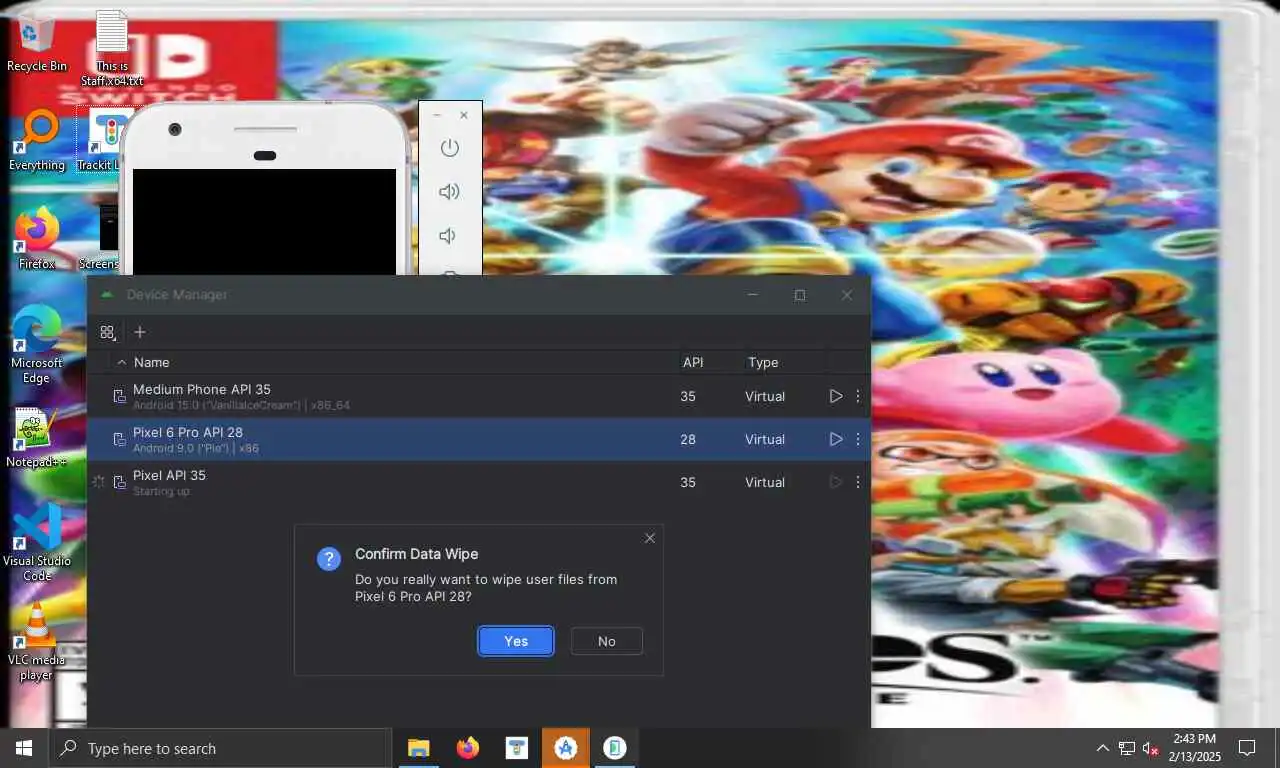
Task: Open Firefox from taskbar
Action: click(467, 748)
